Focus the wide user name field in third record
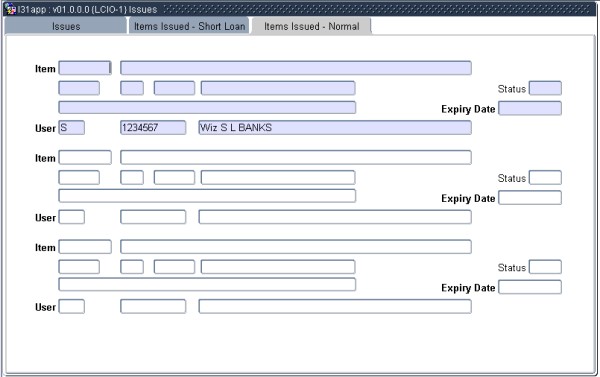This screenshot has width=600, height=377. (x=335, y=307)
